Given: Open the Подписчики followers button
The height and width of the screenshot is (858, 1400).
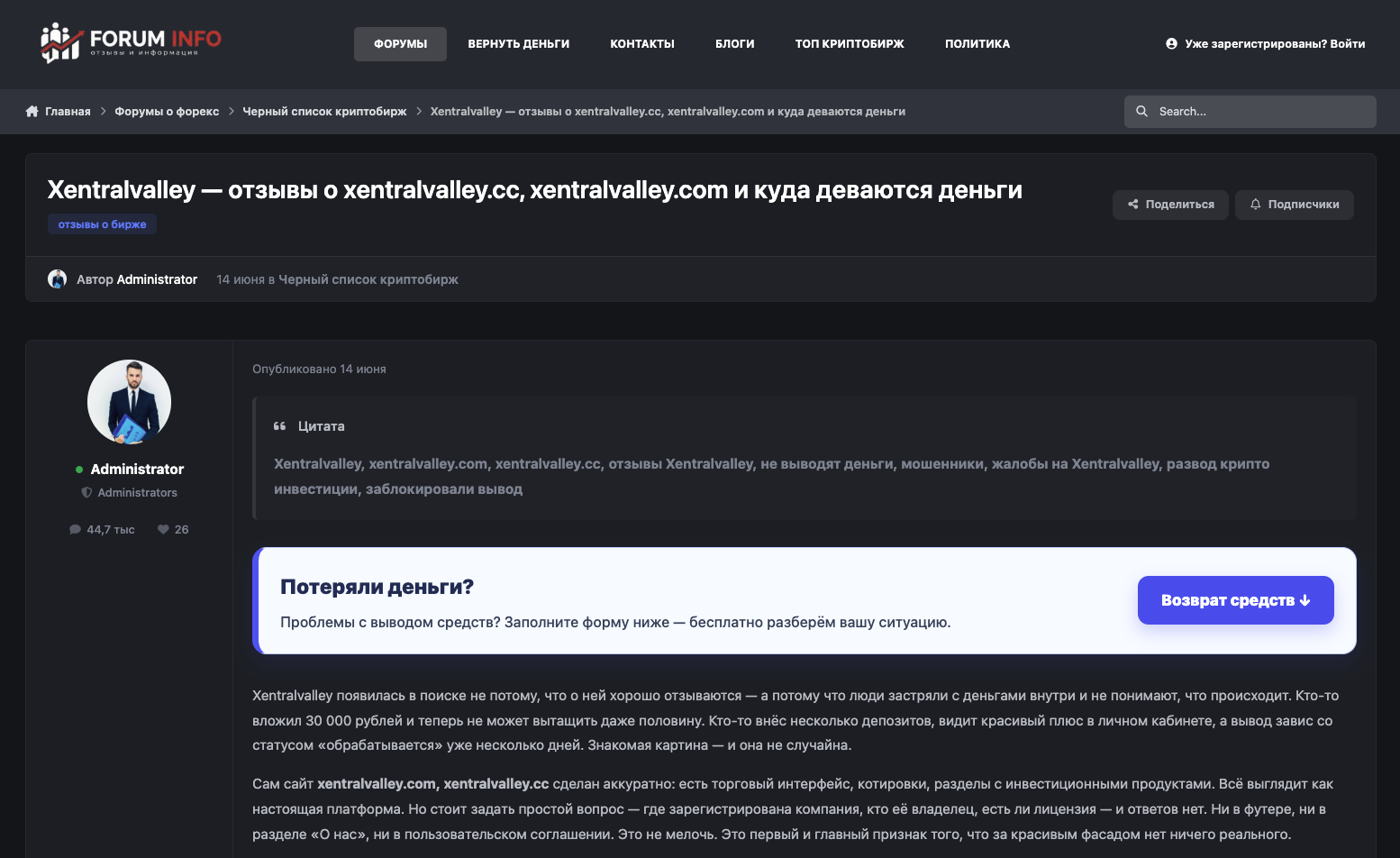Looking at the screenshot, I should click(x=1294, y=205).
